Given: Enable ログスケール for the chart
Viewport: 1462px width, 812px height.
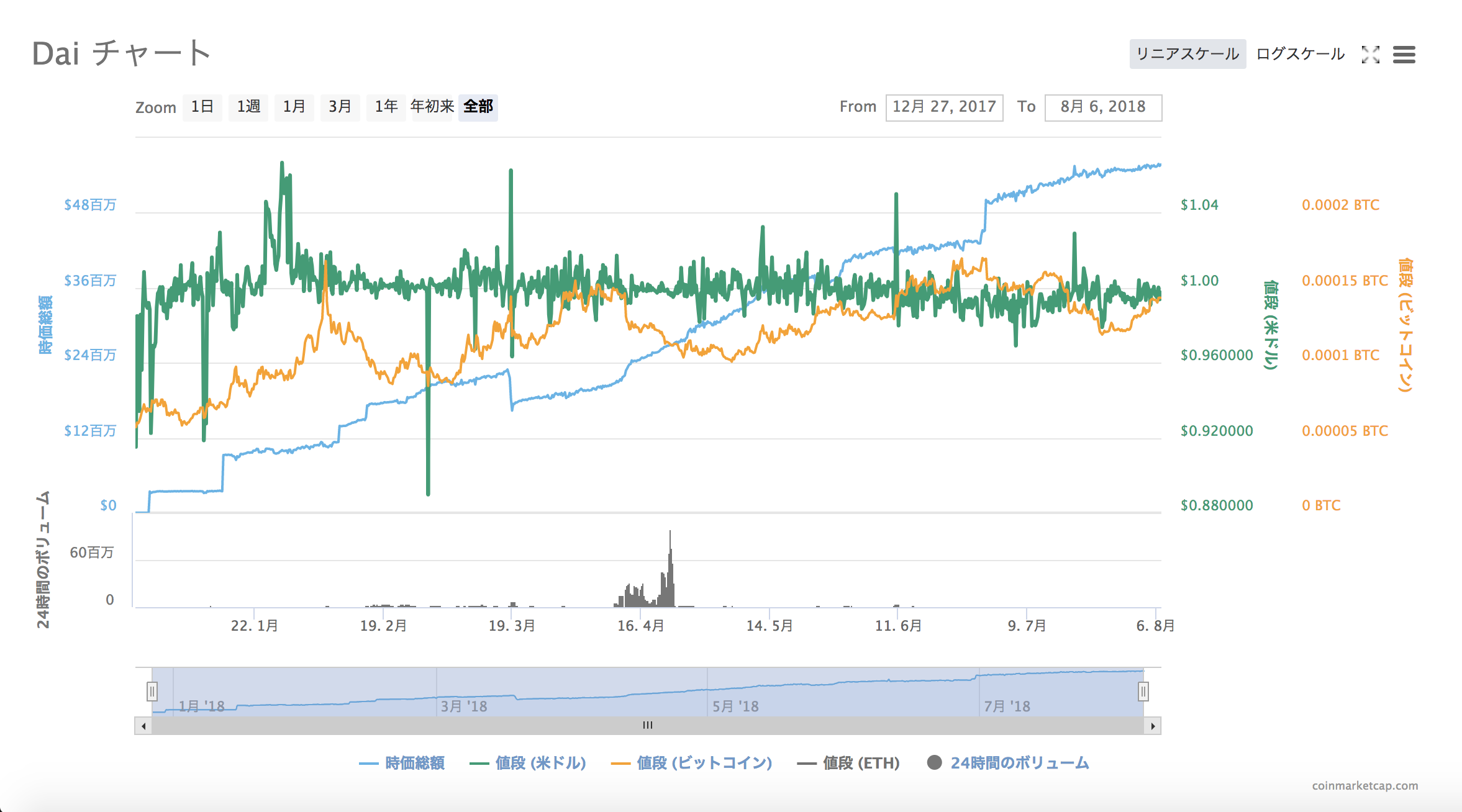Looking at the screenshot, I should click(1299, 54).
